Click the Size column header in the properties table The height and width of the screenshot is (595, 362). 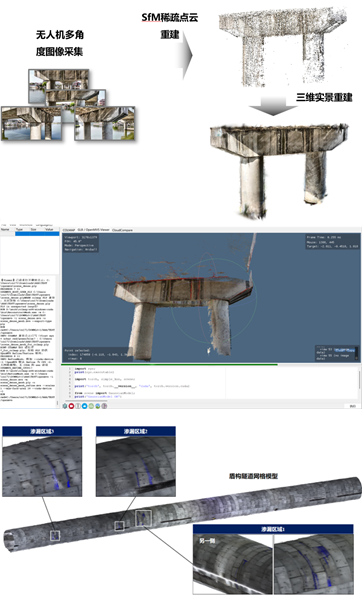[33, 230]
